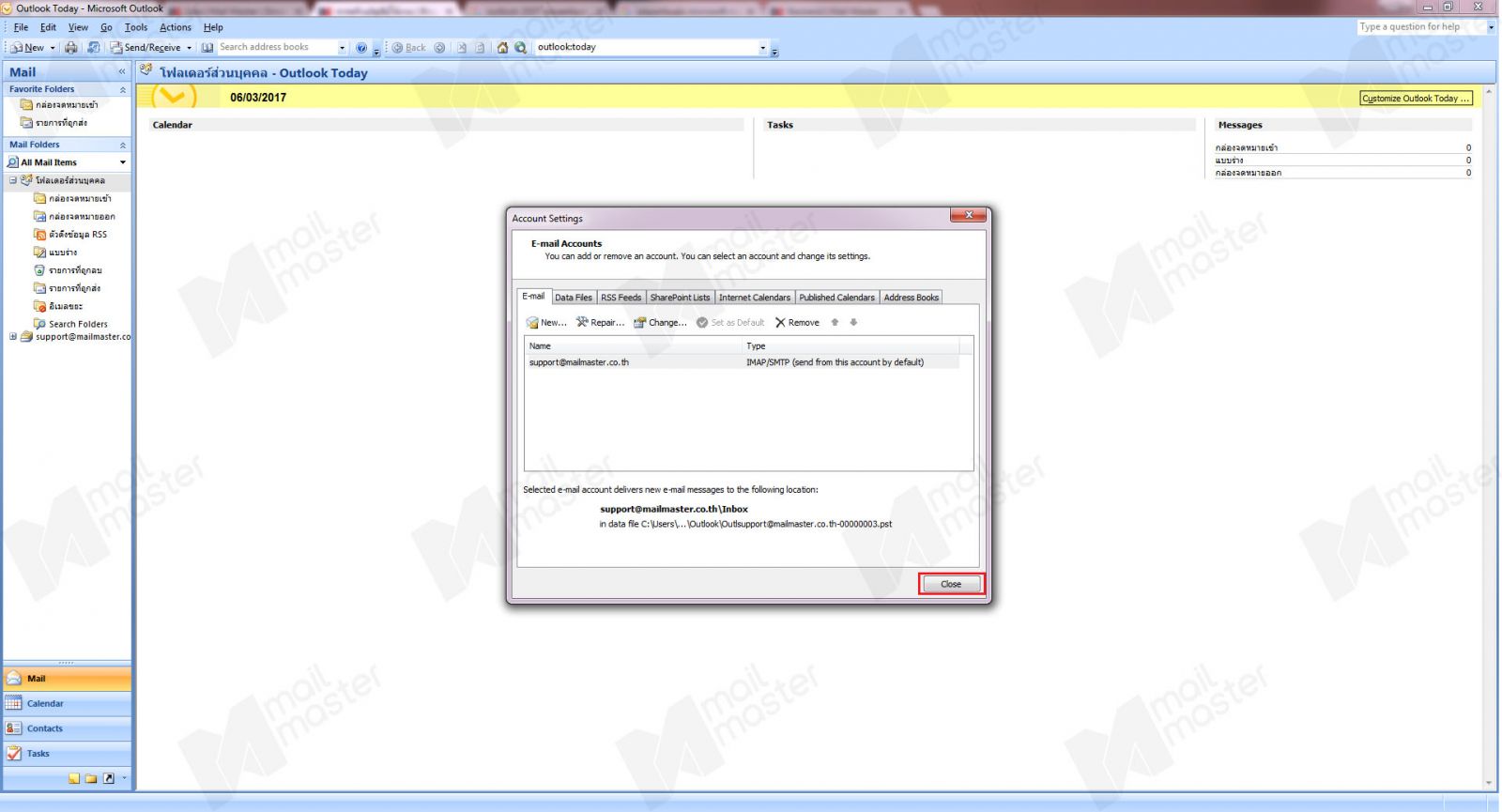Image resolution: width=1502 pixels, height=812 pixels.
Task: Click the Forward arrow next to Back
Action: coord(439,47)
